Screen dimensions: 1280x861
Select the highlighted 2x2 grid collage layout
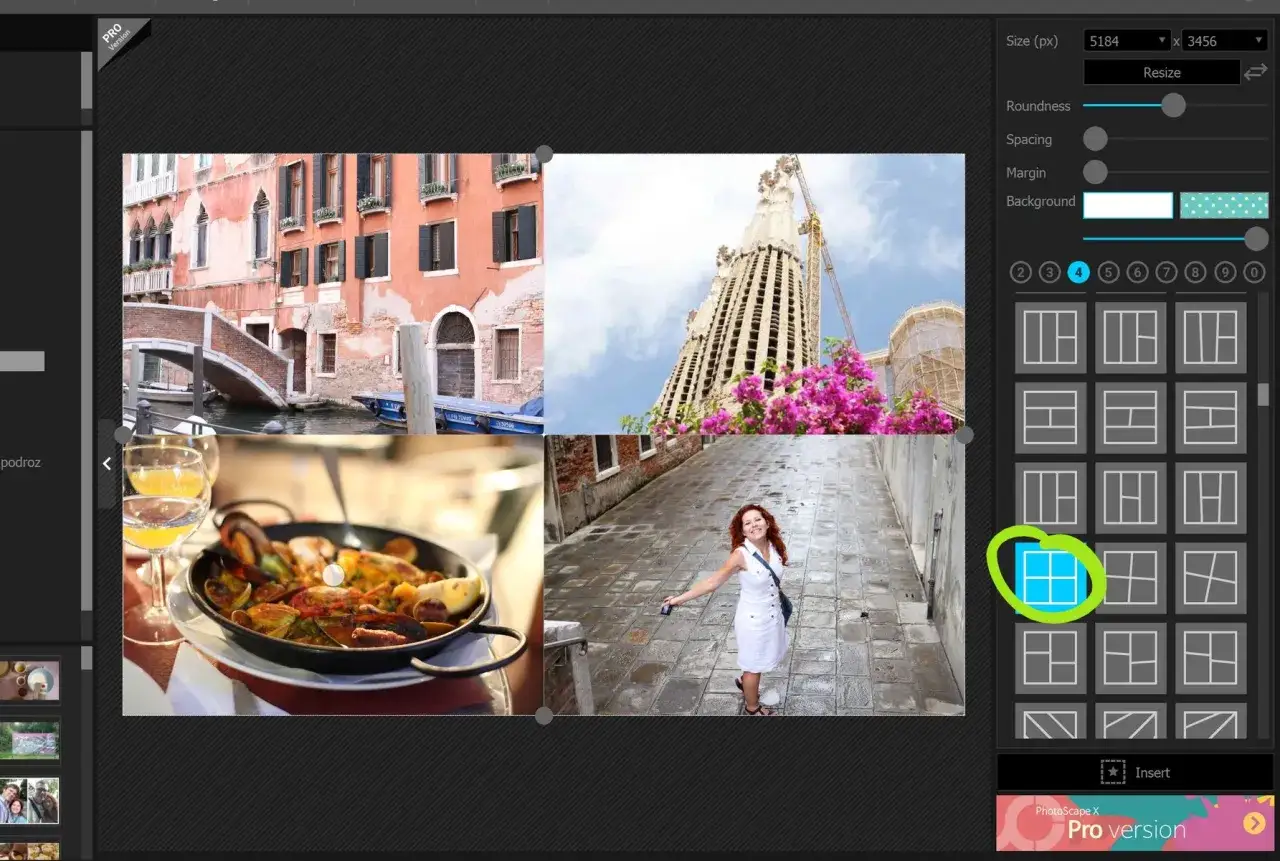click(1050, 577)
